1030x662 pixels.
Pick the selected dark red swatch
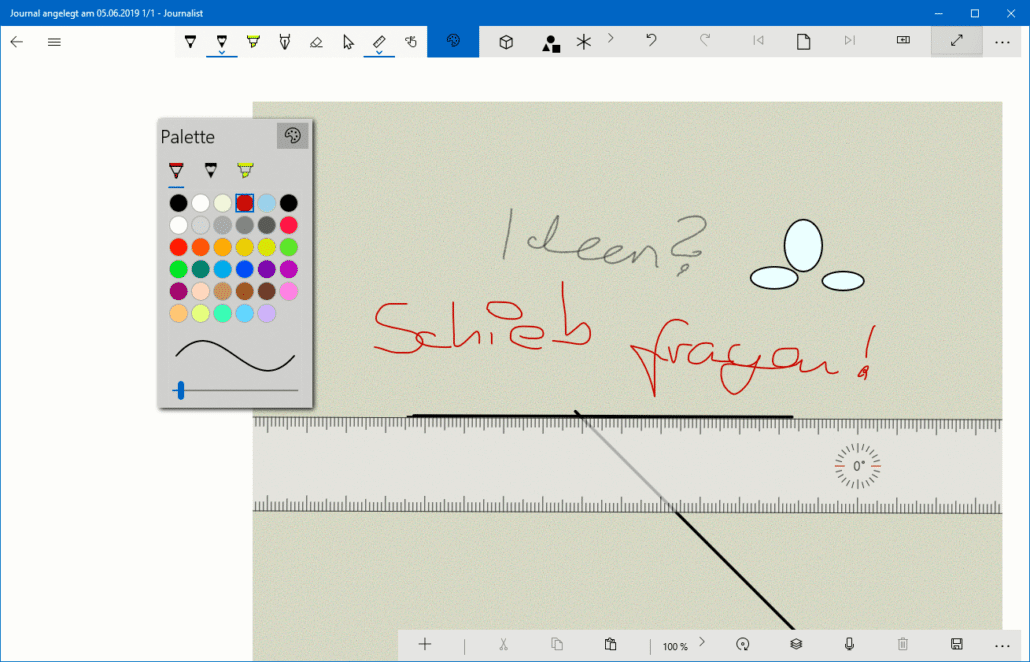pos(244,203)
